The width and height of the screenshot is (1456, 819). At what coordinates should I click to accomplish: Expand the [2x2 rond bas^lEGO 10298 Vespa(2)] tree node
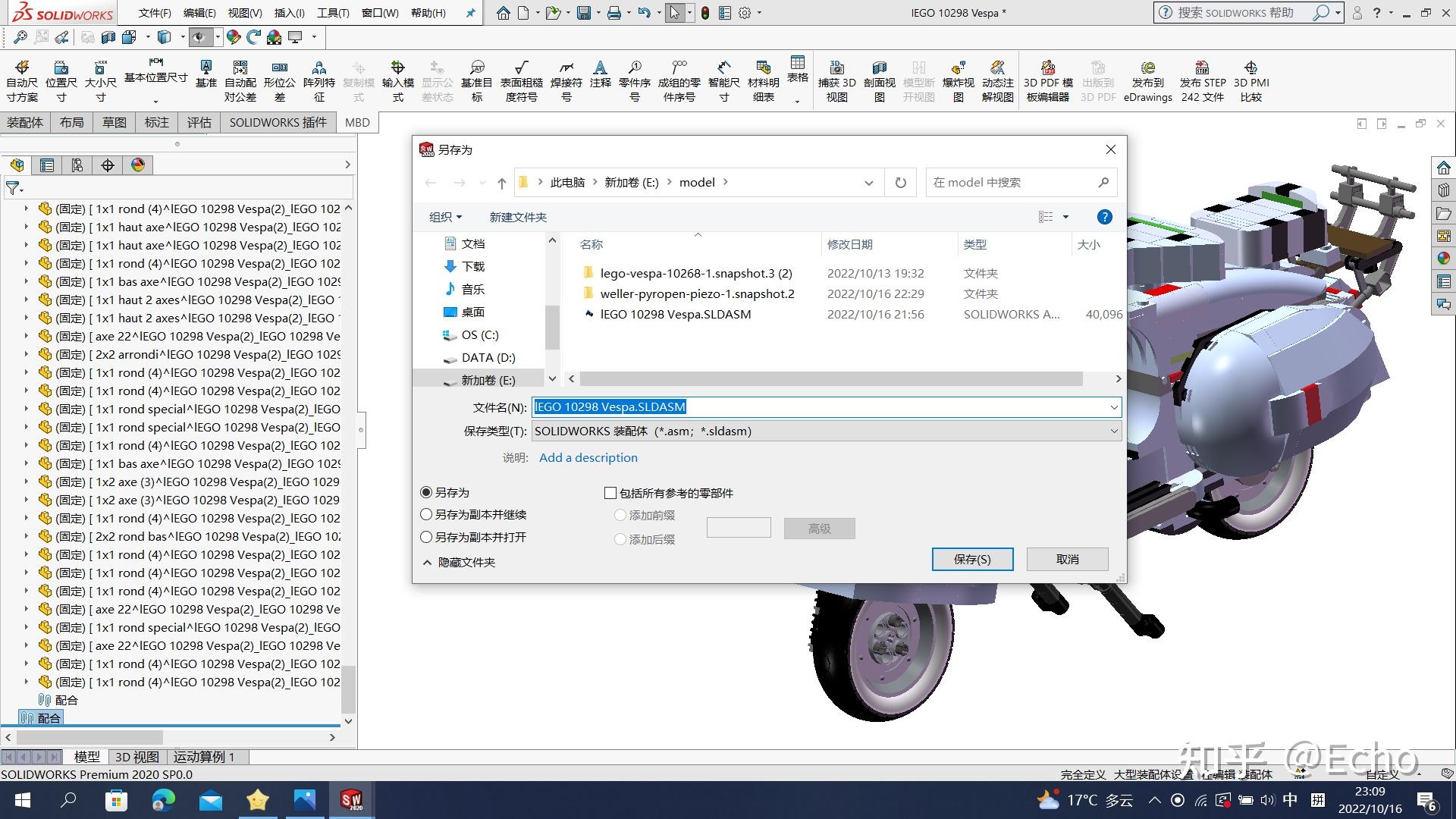(x=26, y=536)
